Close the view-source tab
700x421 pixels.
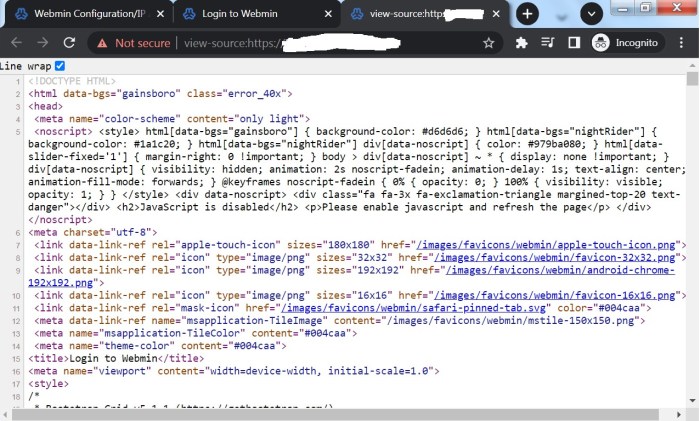pyautogui.click(x=496, y=14)
